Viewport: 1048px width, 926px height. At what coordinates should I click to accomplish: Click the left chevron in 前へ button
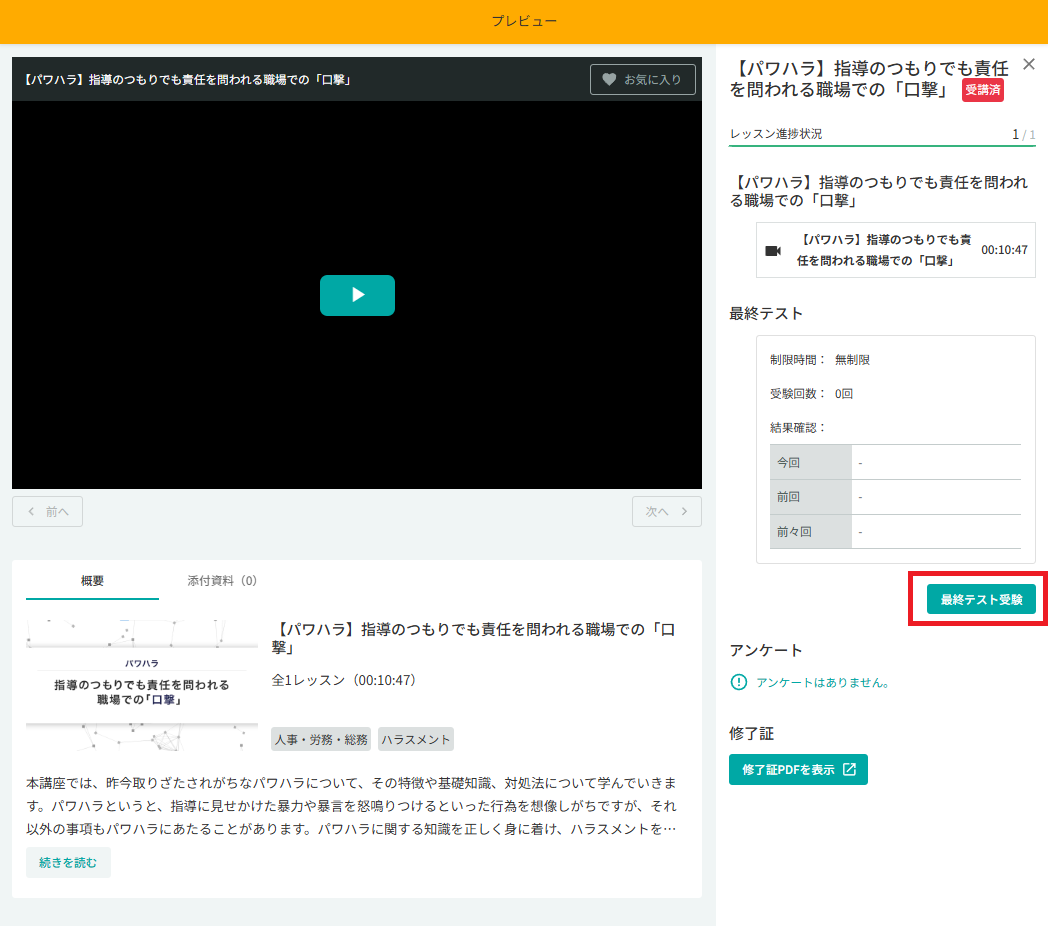[31, 511]
